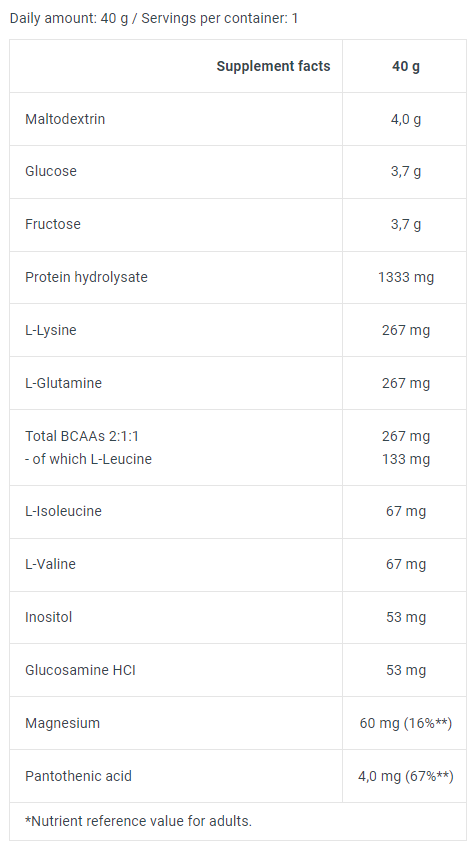
Task: Click the L-Valine row label
Action: tap(50, 564)
